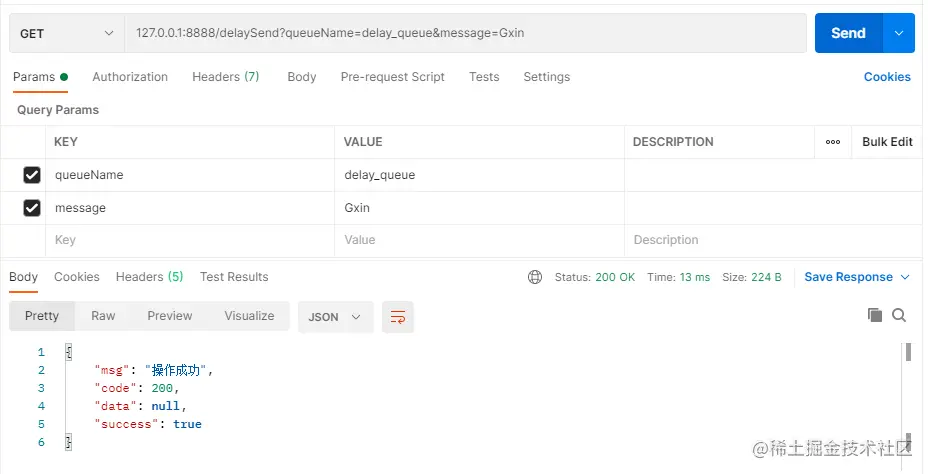
Task: Uncheck the queueName parameter checkbox
Action: [31, 175]
